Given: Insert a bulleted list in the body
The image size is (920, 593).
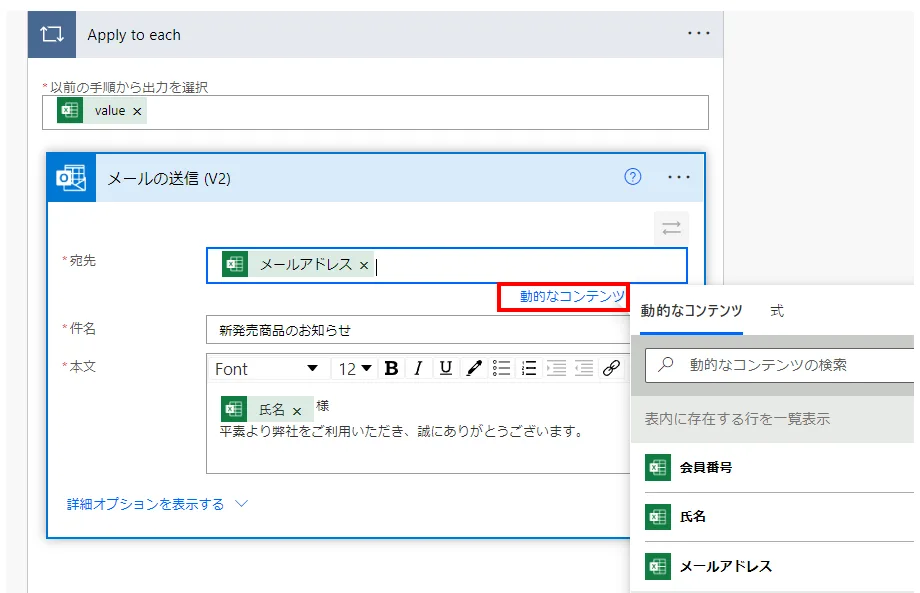Looking at the screenshot, I should coord(502,369).
